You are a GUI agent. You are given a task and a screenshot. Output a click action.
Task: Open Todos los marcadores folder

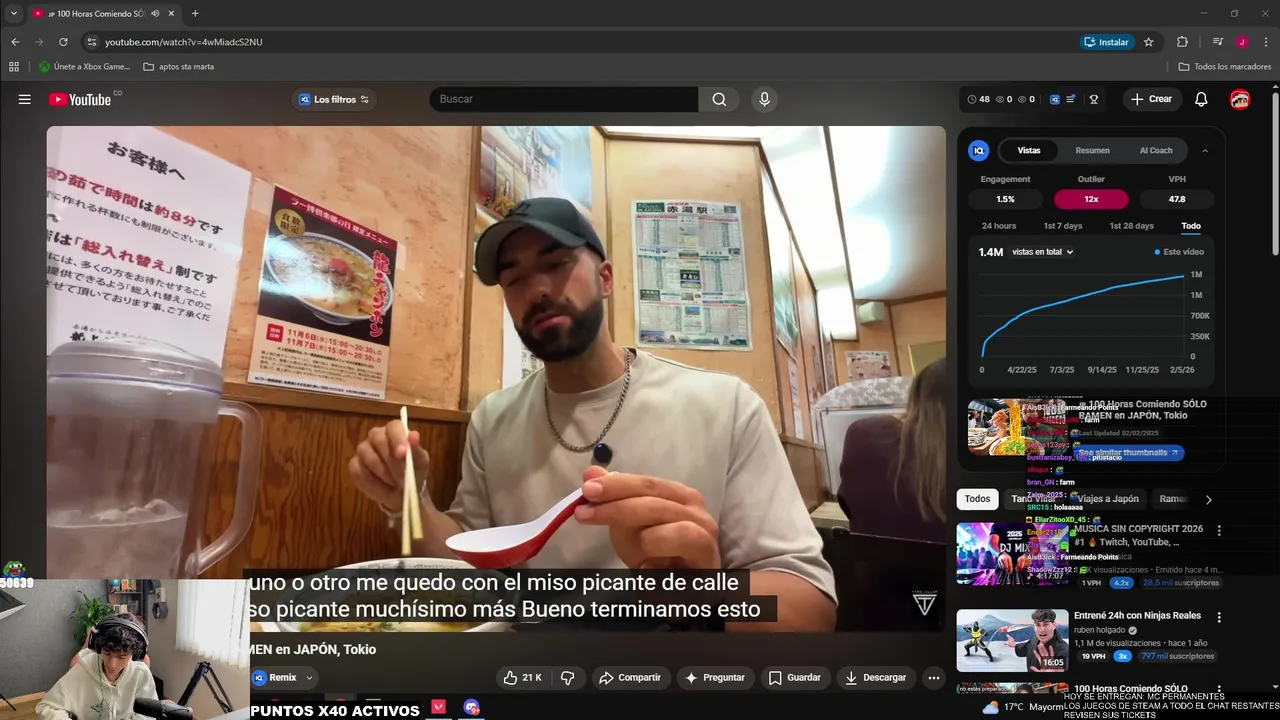point(1225,67)
